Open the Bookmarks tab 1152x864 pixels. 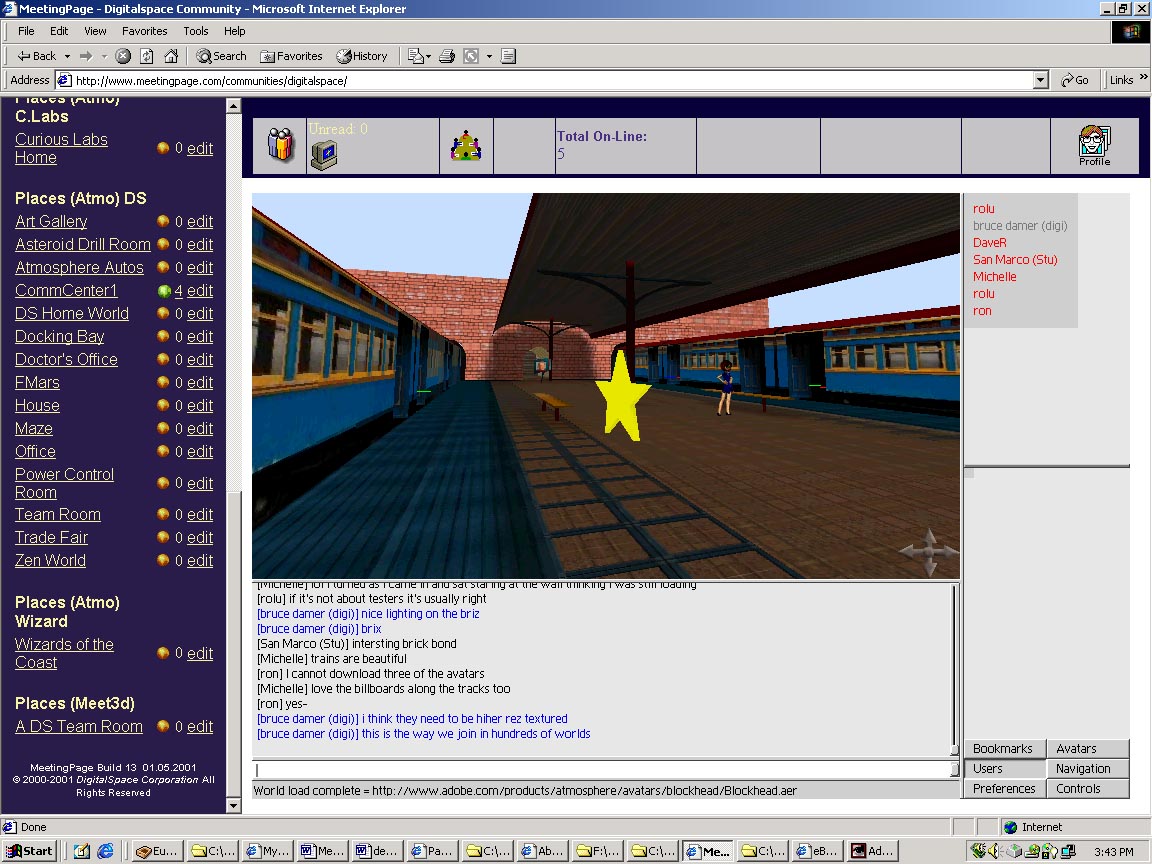[1004, 749]
